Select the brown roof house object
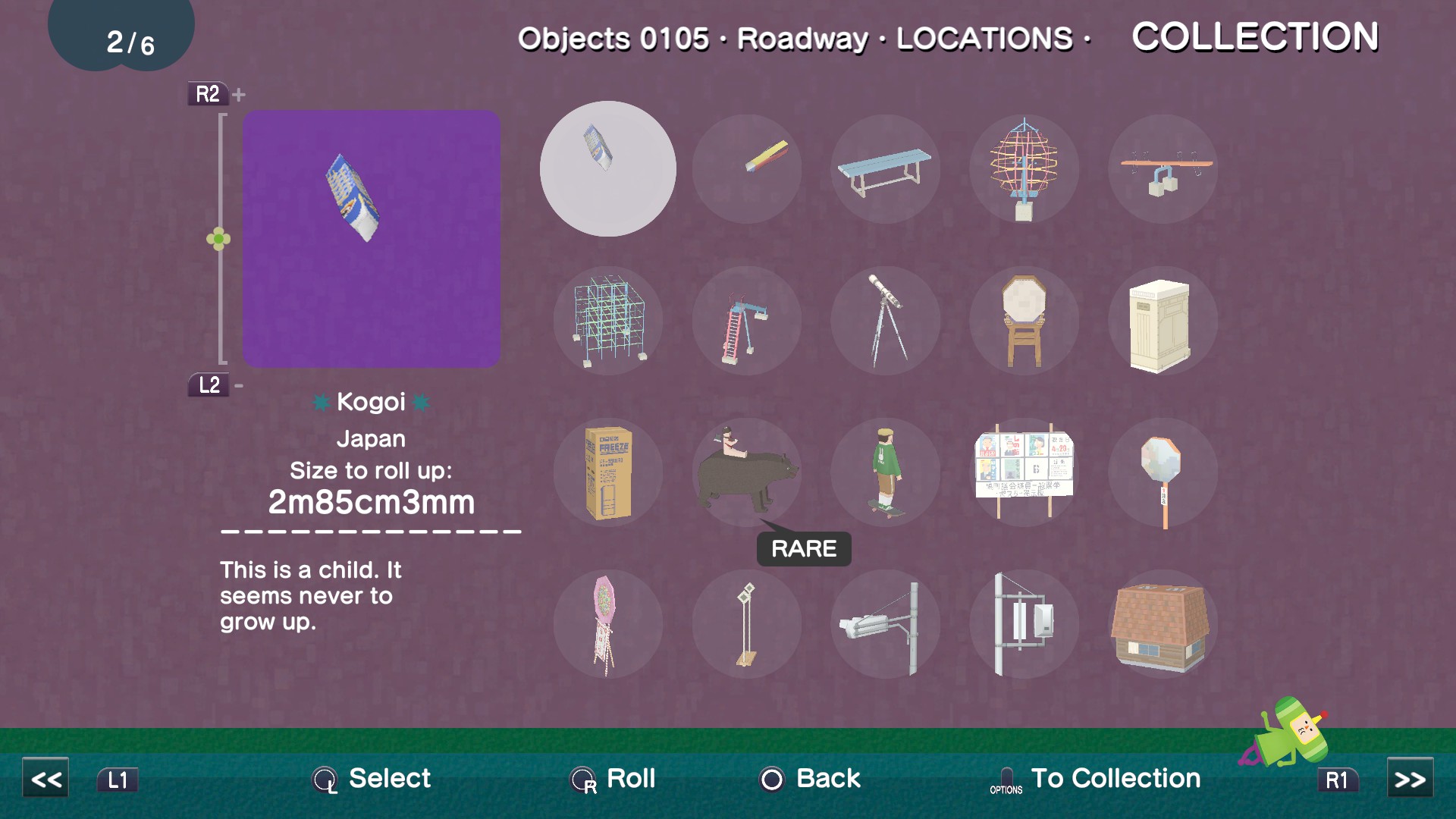The width and height of the screenshot is (1456, 819). [1163, 624]
